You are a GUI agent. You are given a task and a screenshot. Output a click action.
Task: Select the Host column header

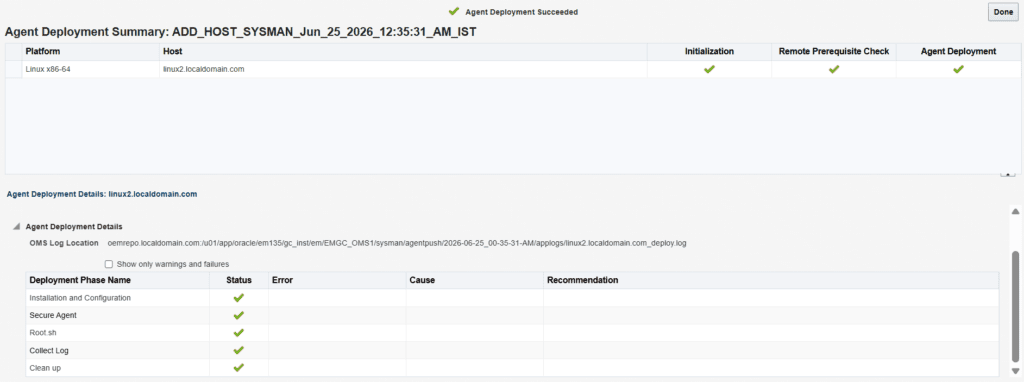pos(404,52)
